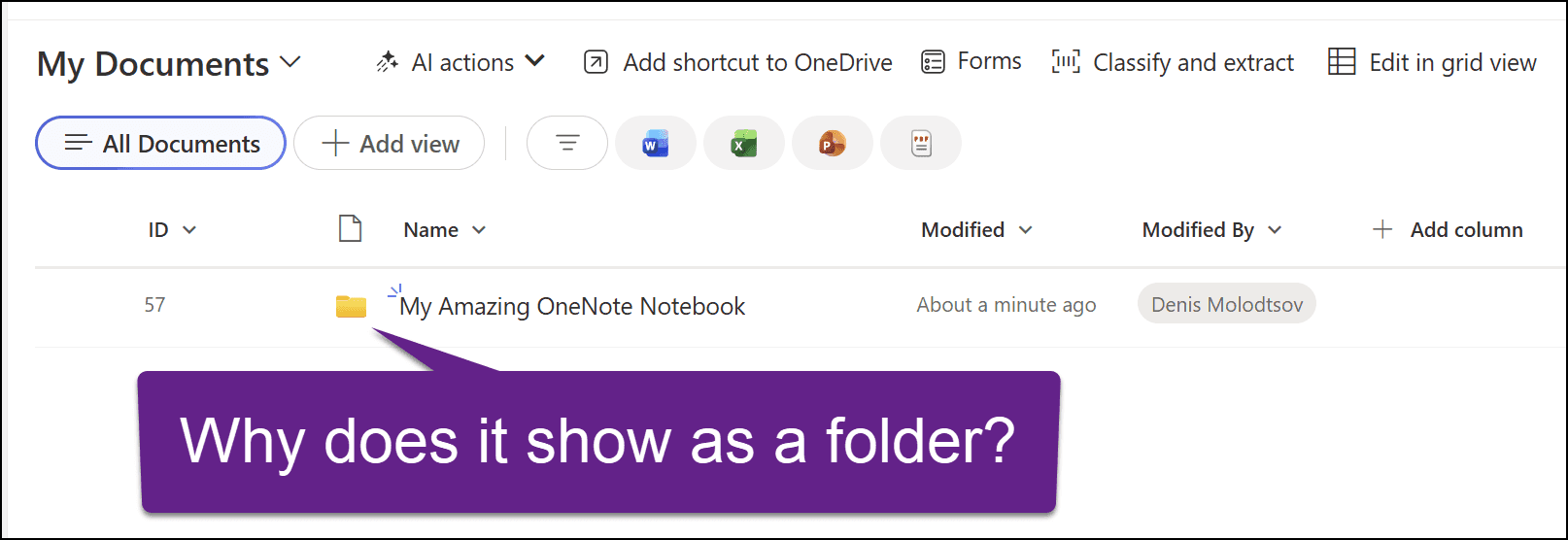The height and width of the screenshot is (540, 1568).
Task: Expand the AI actions menu
Action: coord(460,62)
